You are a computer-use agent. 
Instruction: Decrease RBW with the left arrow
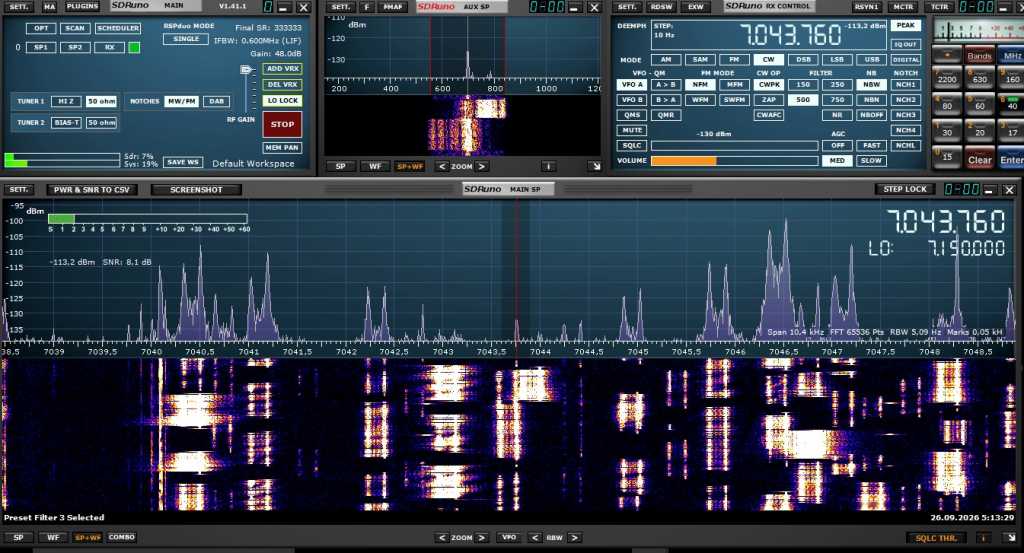[535, 538]
